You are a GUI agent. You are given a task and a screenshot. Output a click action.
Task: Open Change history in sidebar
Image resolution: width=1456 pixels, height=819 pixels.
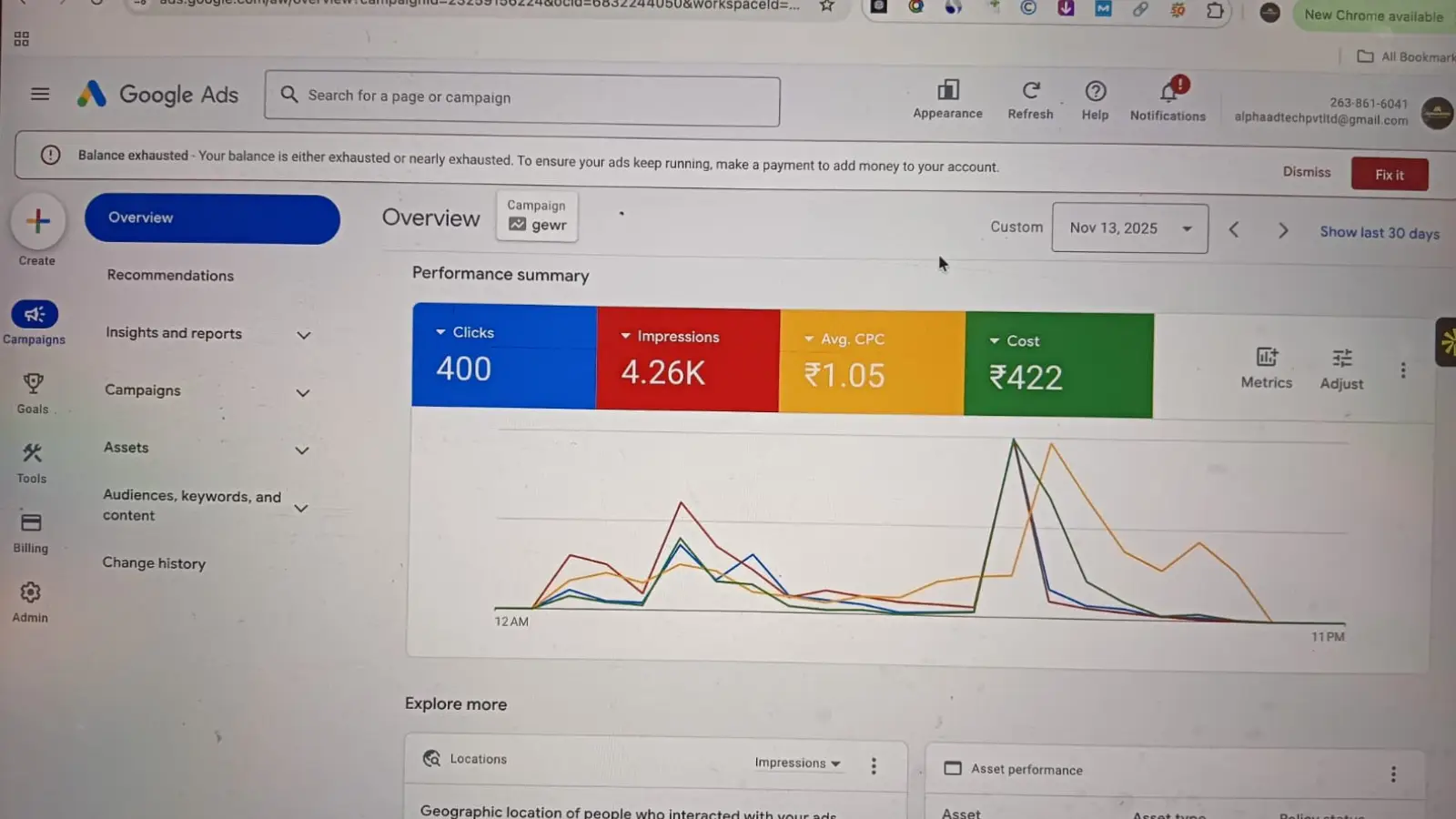154,563
